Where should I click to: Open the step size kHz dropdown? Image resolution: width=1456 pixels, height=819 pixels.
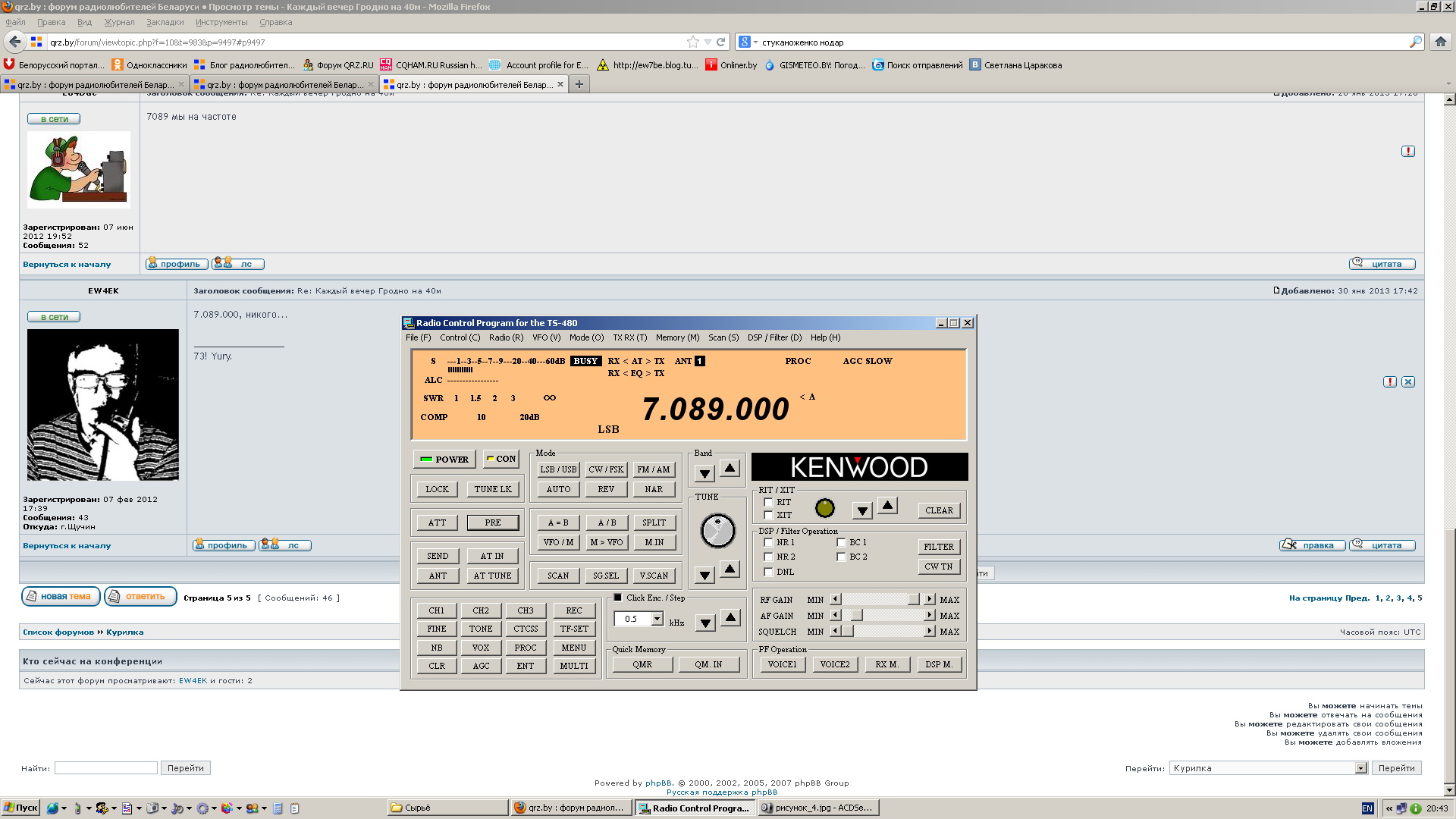[657, 619]
